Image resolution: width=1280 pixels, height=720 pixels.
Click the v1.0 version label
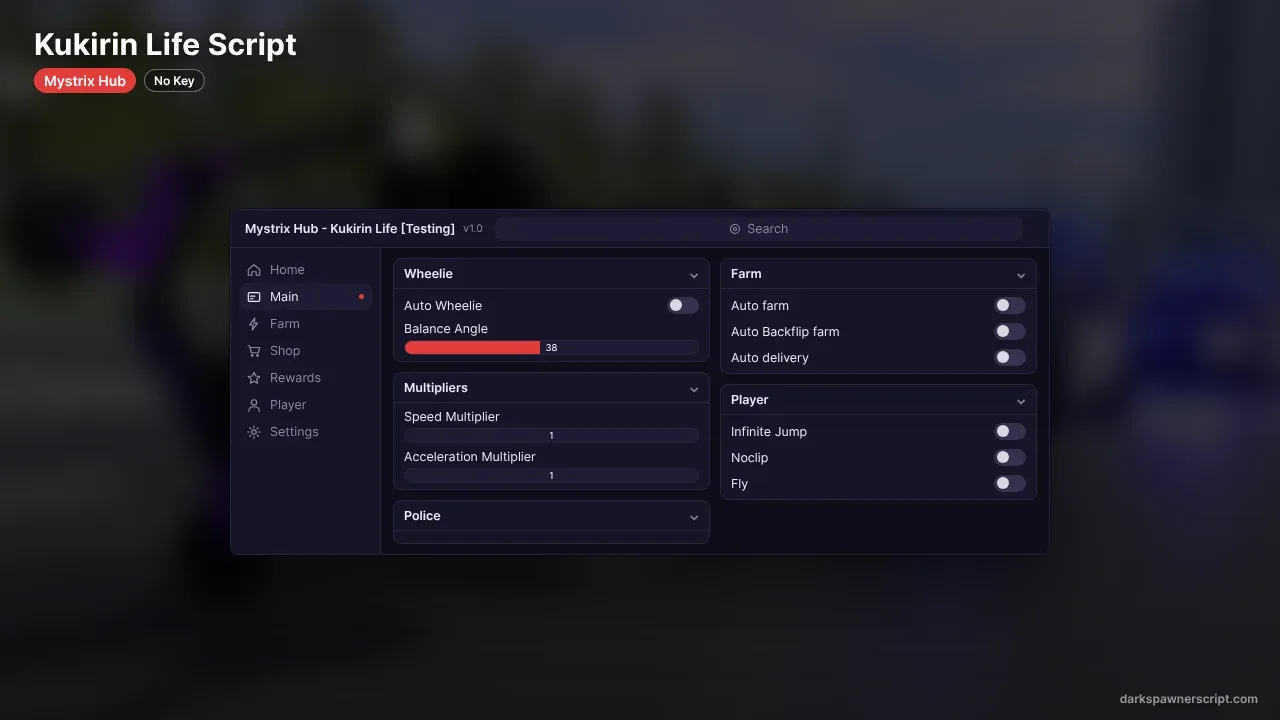pyautogui.click(x=473, y=229)
